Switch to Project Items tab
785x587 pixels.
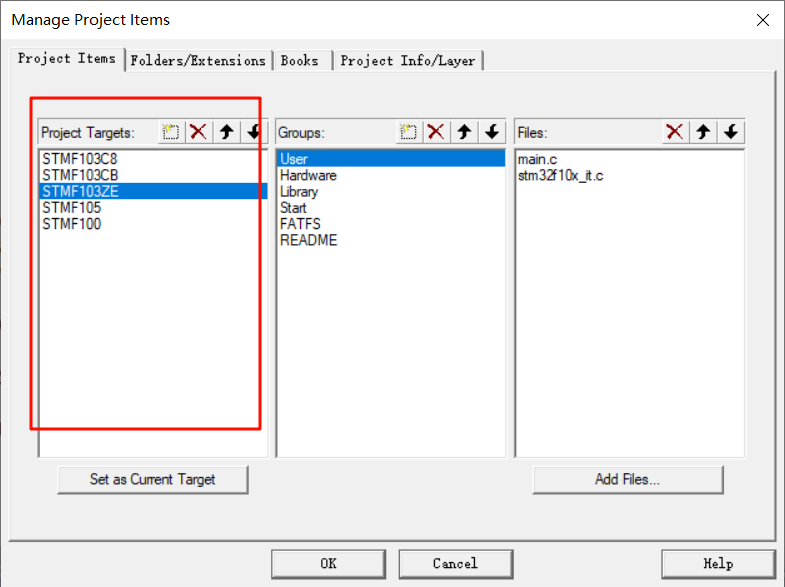click(x=67, y=59)
